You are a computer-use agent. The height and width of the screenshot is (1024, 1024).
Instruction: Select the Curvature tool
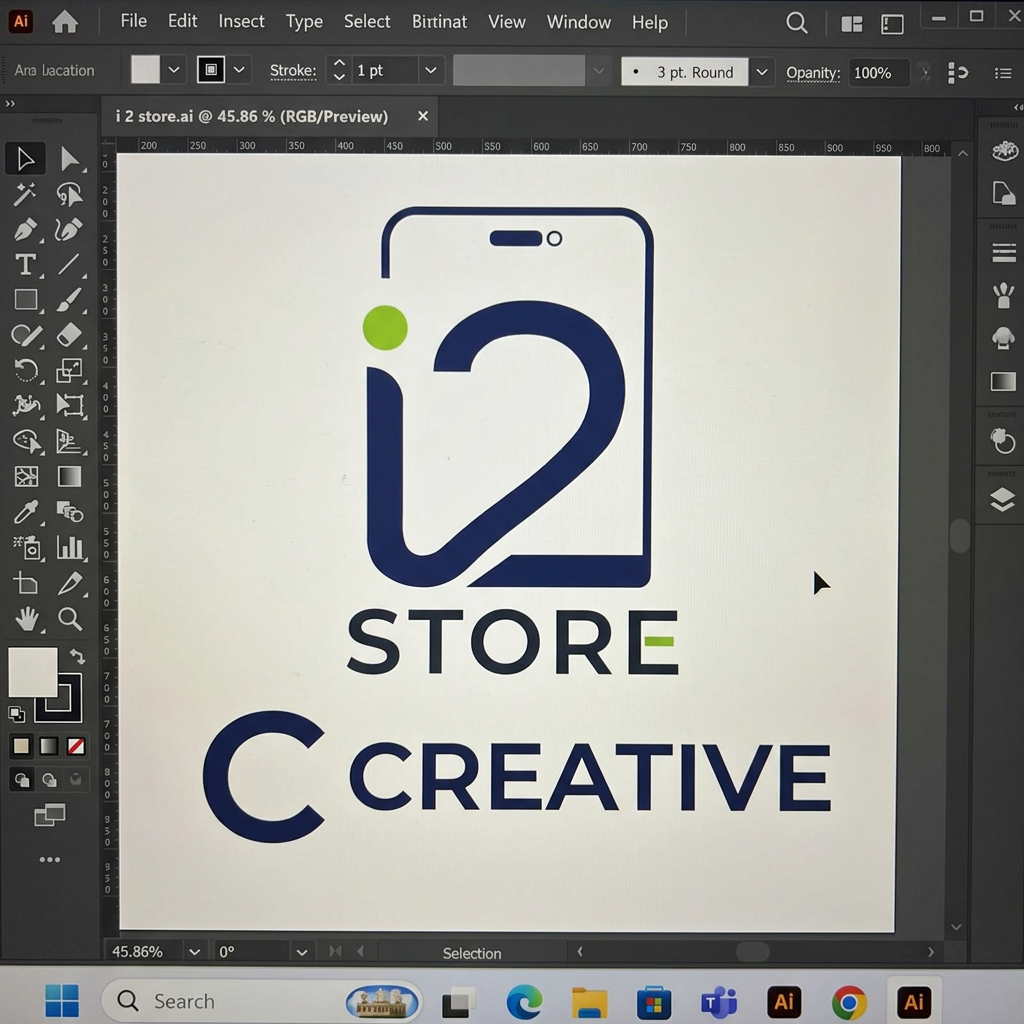(69, 229)
